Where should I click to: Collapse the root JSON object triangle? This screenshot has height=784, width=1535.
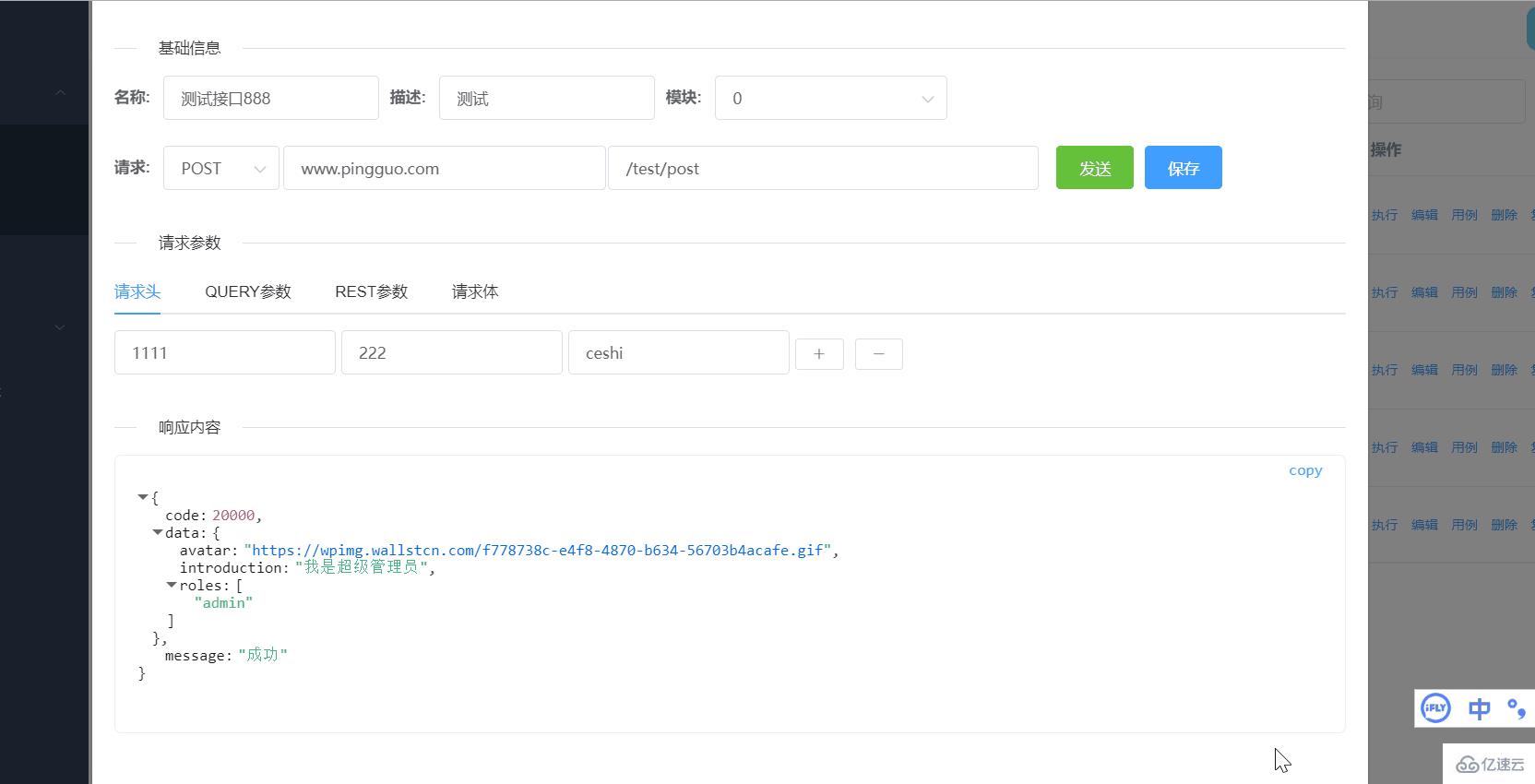pos(143,497)
